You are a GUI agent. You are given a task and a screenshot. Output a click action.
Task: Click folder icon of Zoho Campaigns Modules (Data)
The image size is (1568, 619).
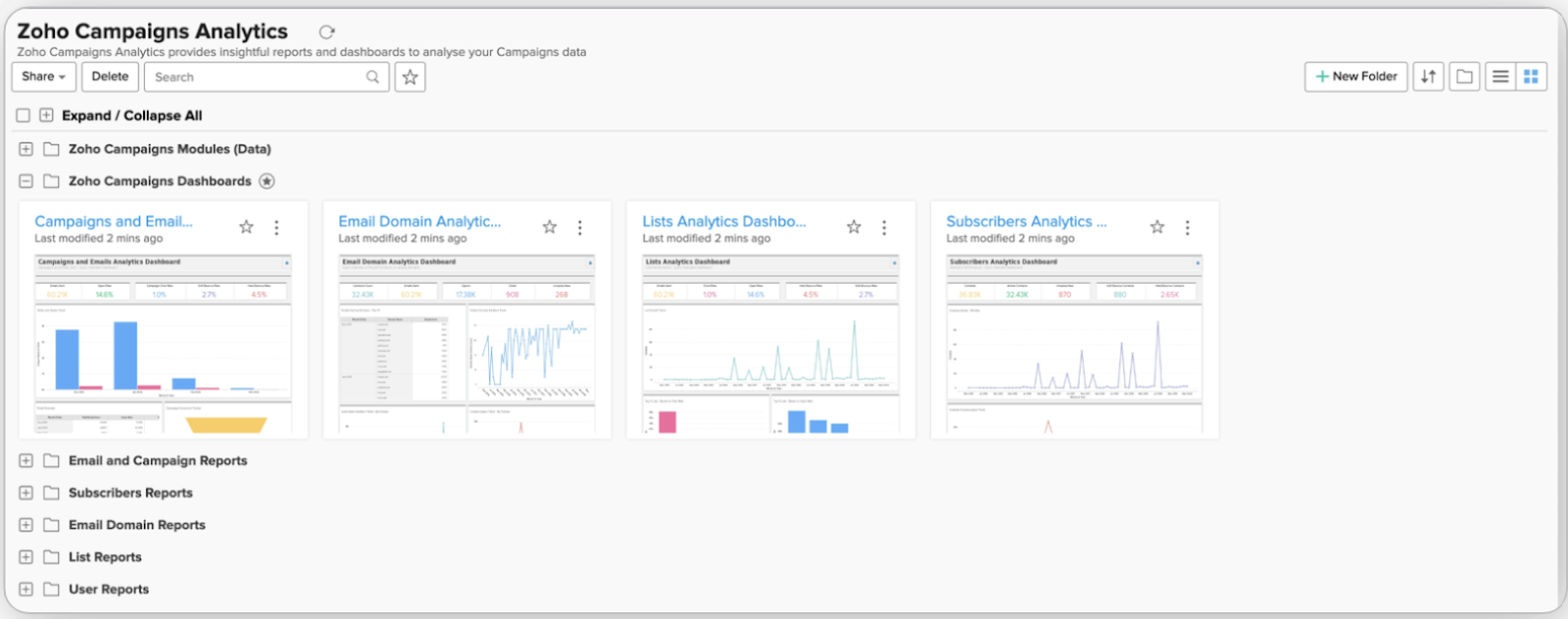[51, 149]
